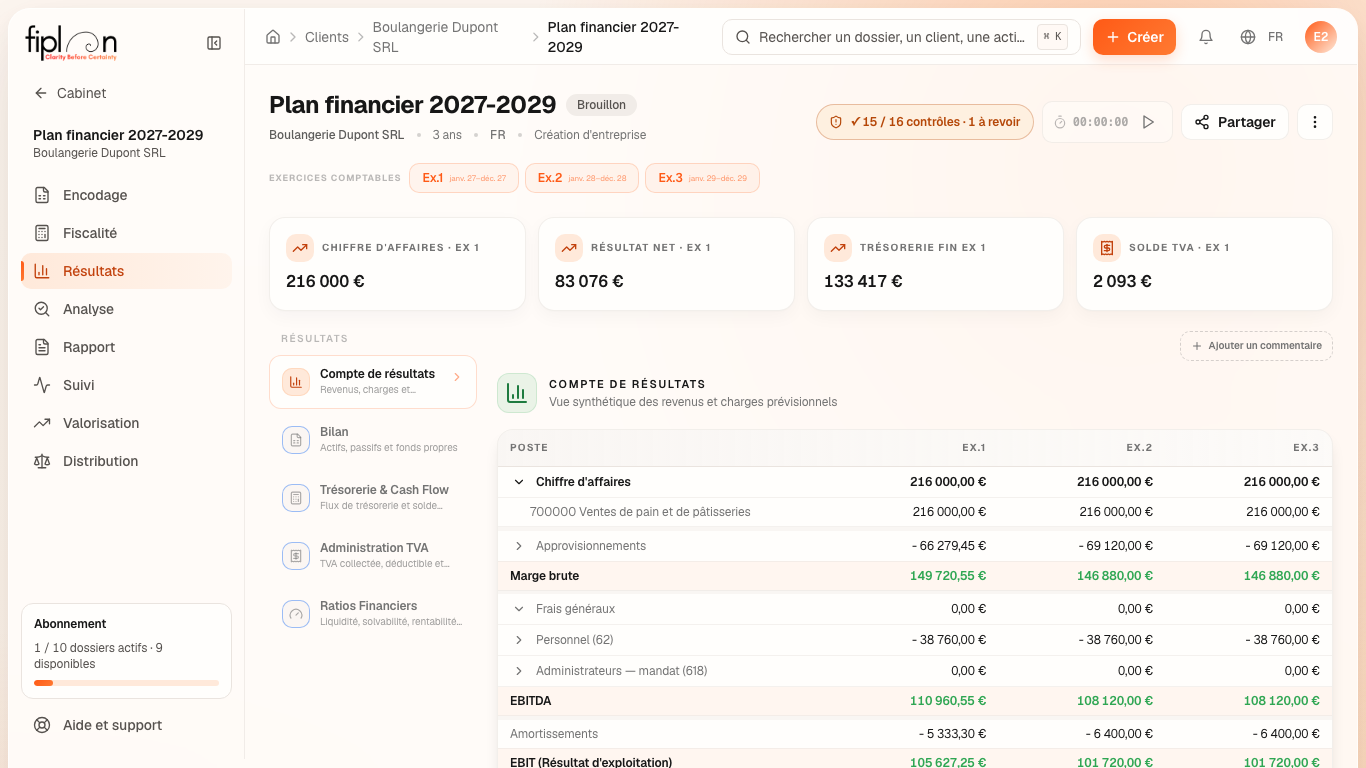Start the timer play button

1148,122
